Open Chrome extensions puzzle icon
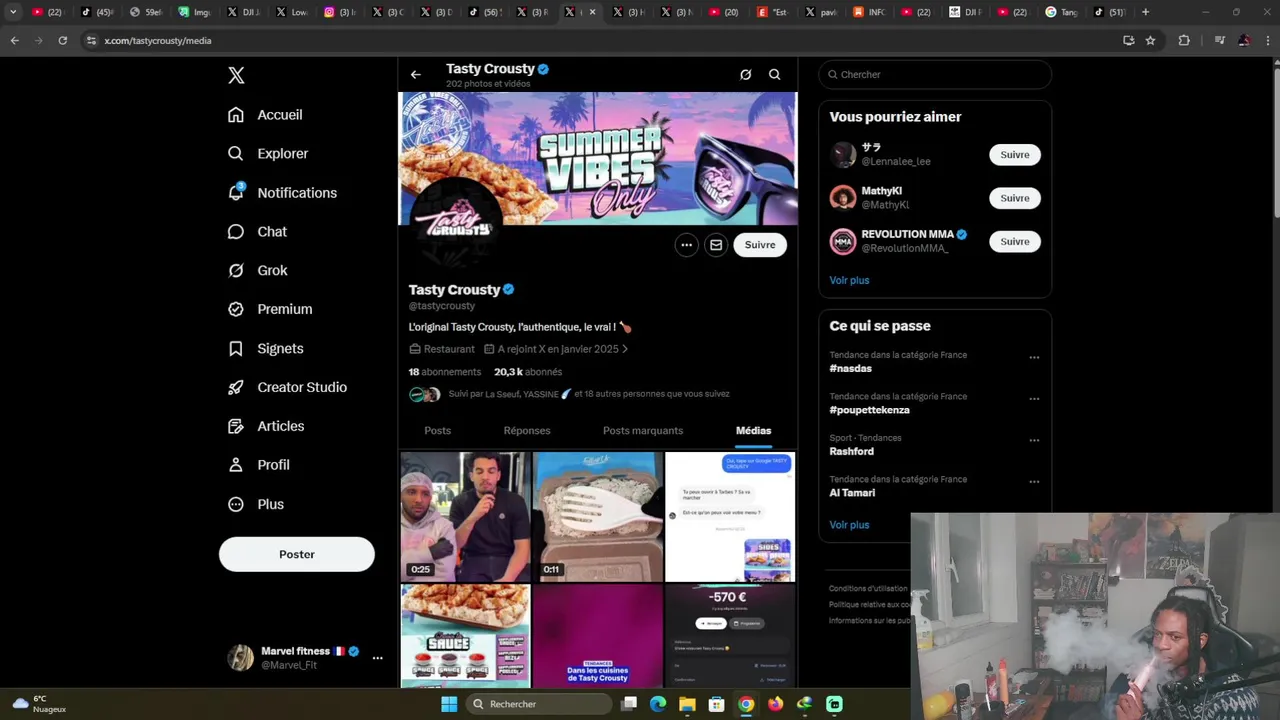The image size is (1280, 720). click(x=1184, y=41)
